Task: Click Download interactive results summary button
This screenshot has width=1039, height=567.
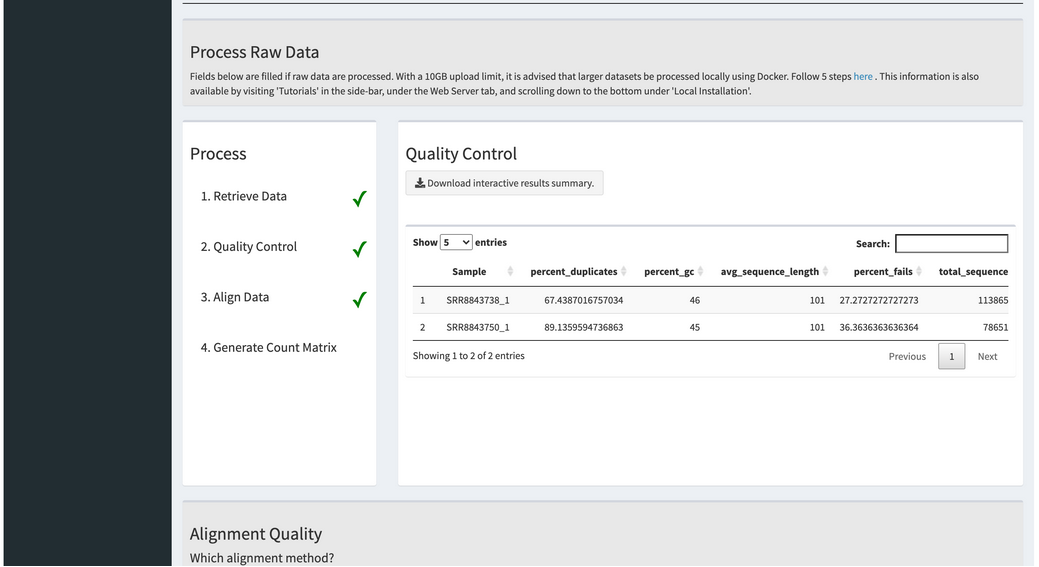Action: 504,183
